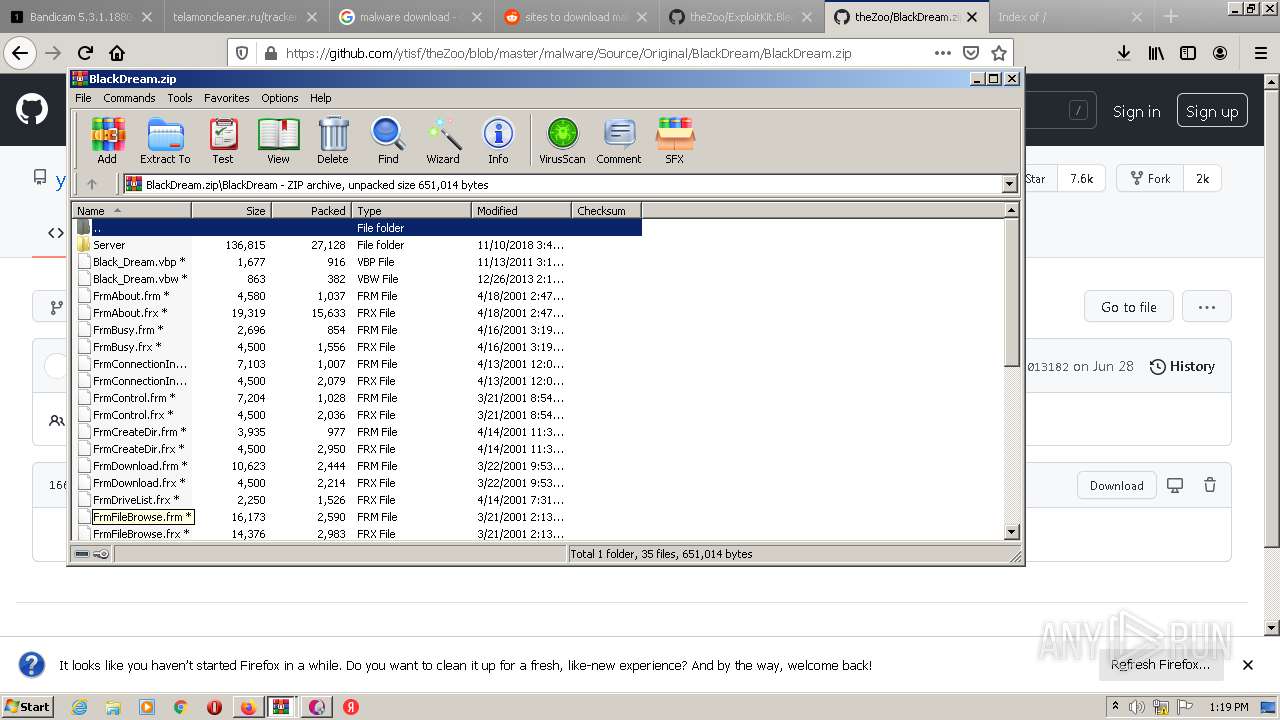Select FrmControl.frm file

[x=356, y=398]
